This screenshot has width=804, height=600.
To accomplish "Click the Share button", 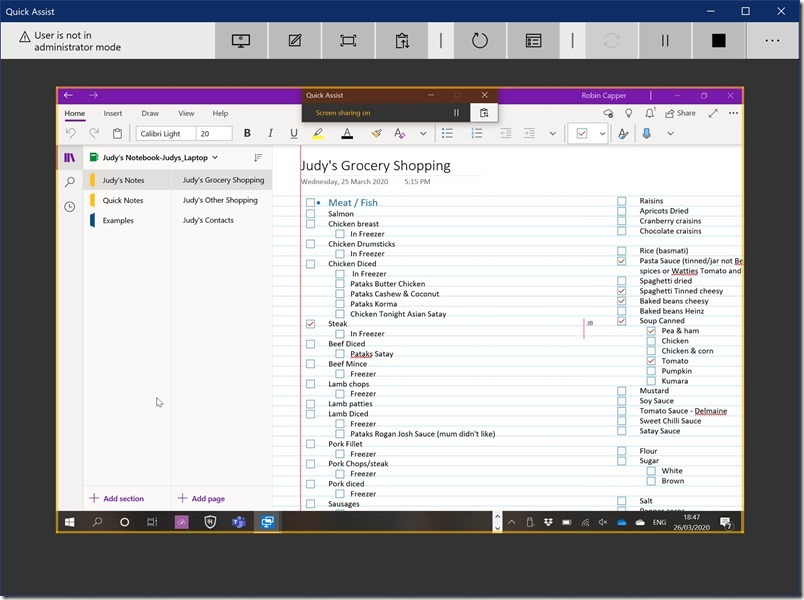I will tap(680, 113).
